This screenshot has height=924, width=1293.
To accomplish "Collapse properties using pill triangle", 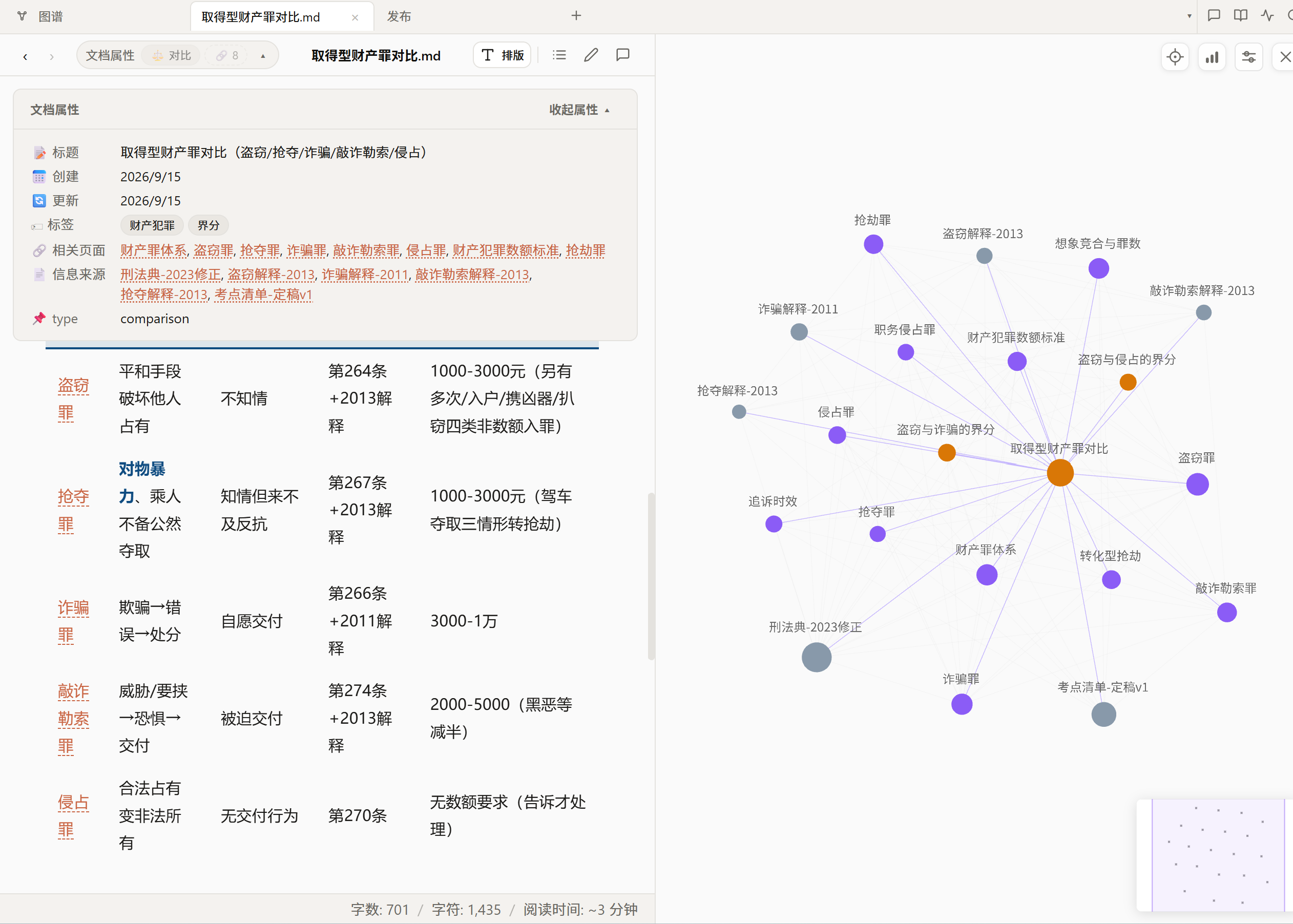I will [263, 56].
